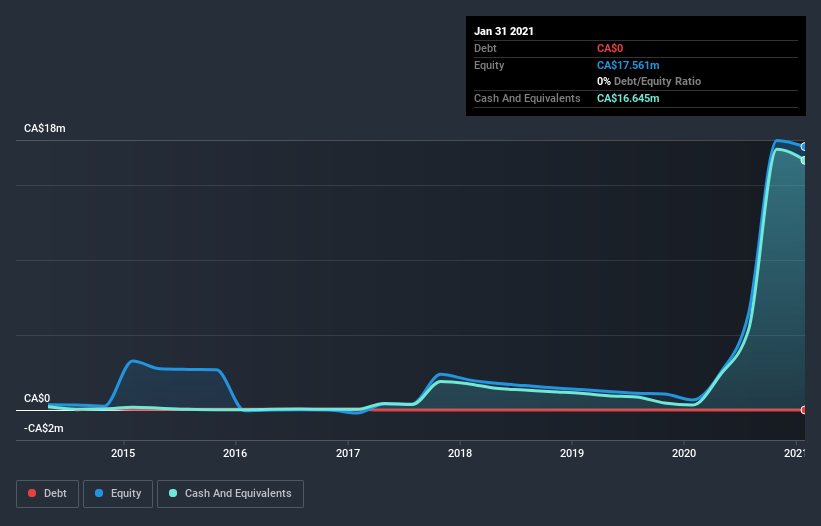The height and width of the screenshot is (526, 821).
Task: Select the Cash data point at Jan 2021
Action: [x=804, y=160]
